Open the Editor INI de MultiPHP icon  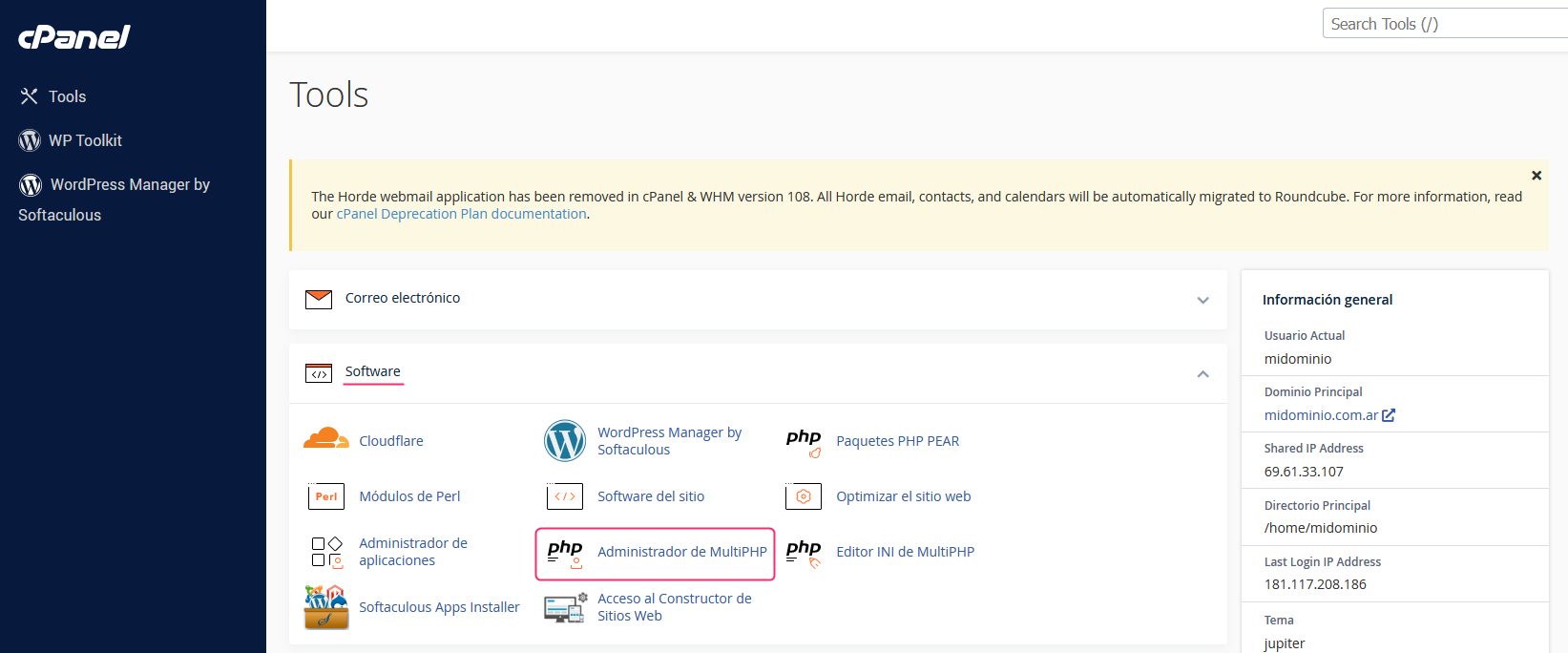803,553
